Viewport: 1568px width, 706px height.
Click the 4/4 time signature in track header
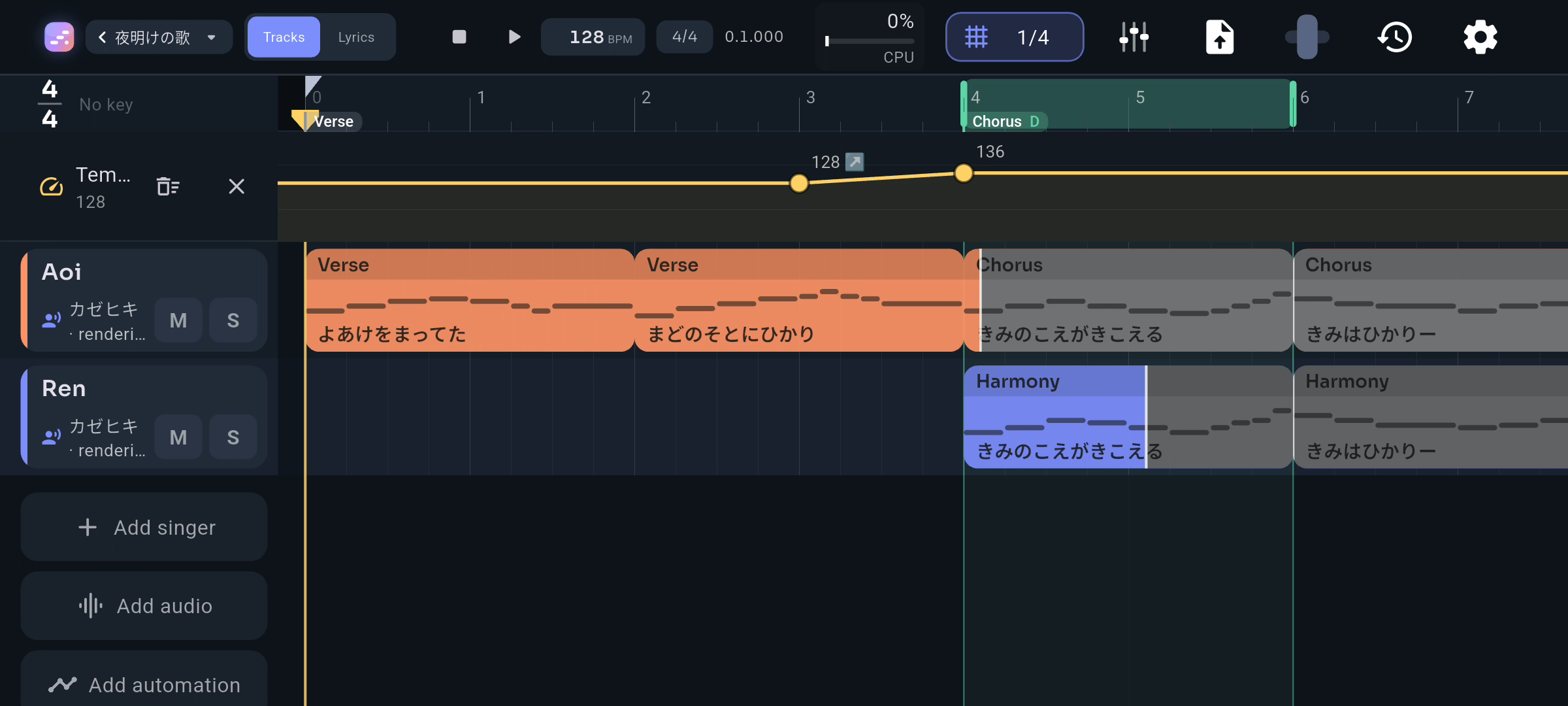coord(50,103)
